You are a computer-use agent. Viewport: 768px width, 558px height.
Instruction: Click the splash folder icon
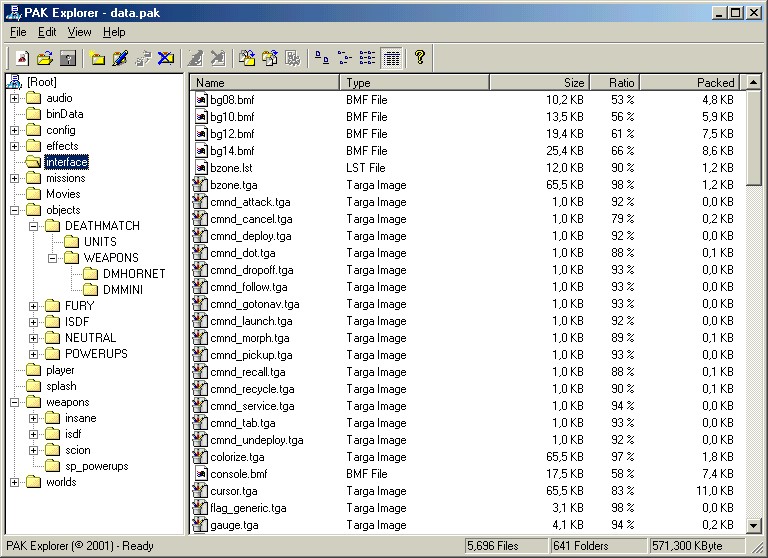tap(33, 386)
